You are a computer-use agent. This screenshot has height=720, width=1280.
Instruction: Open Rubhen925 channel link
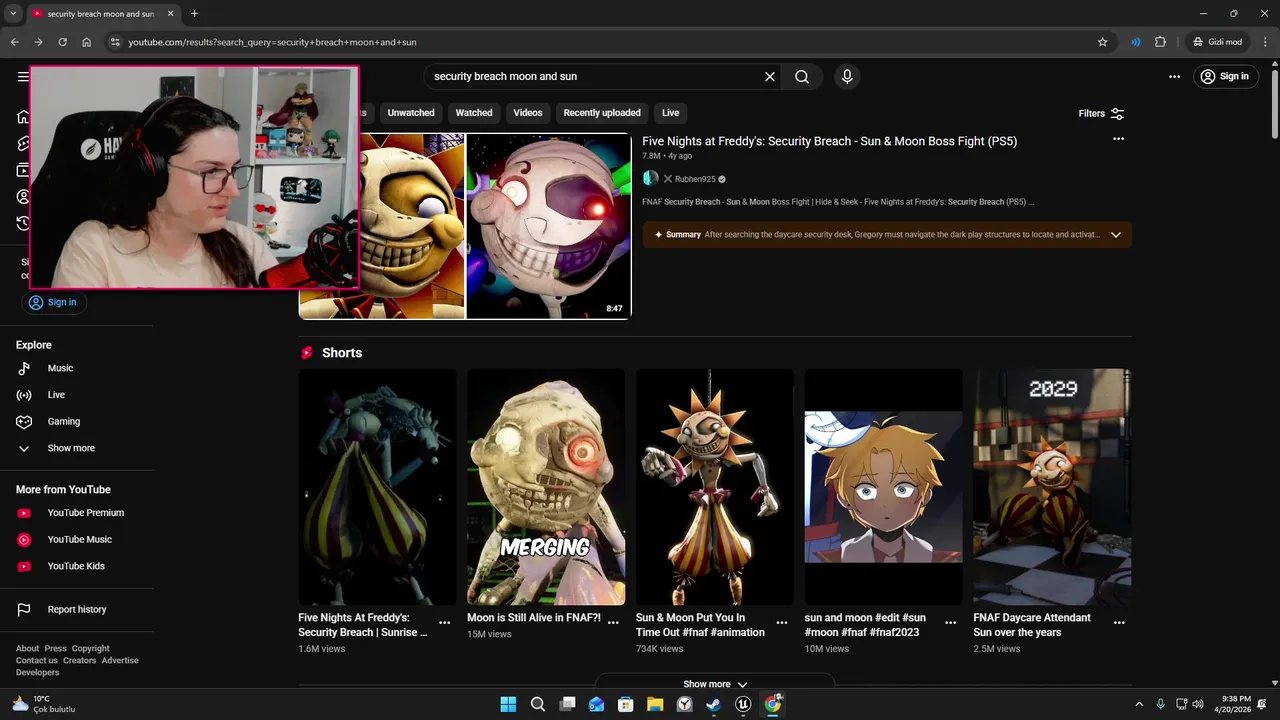(x=695, y=179)
